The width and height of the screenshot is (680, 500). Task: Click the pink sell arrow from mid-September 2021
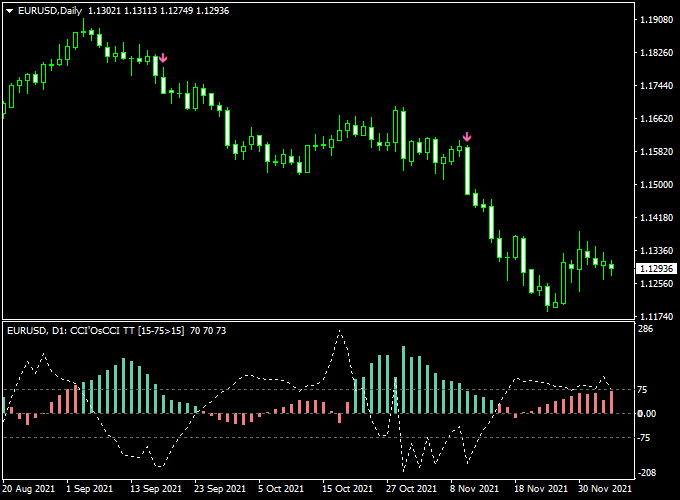click(163, 58)
